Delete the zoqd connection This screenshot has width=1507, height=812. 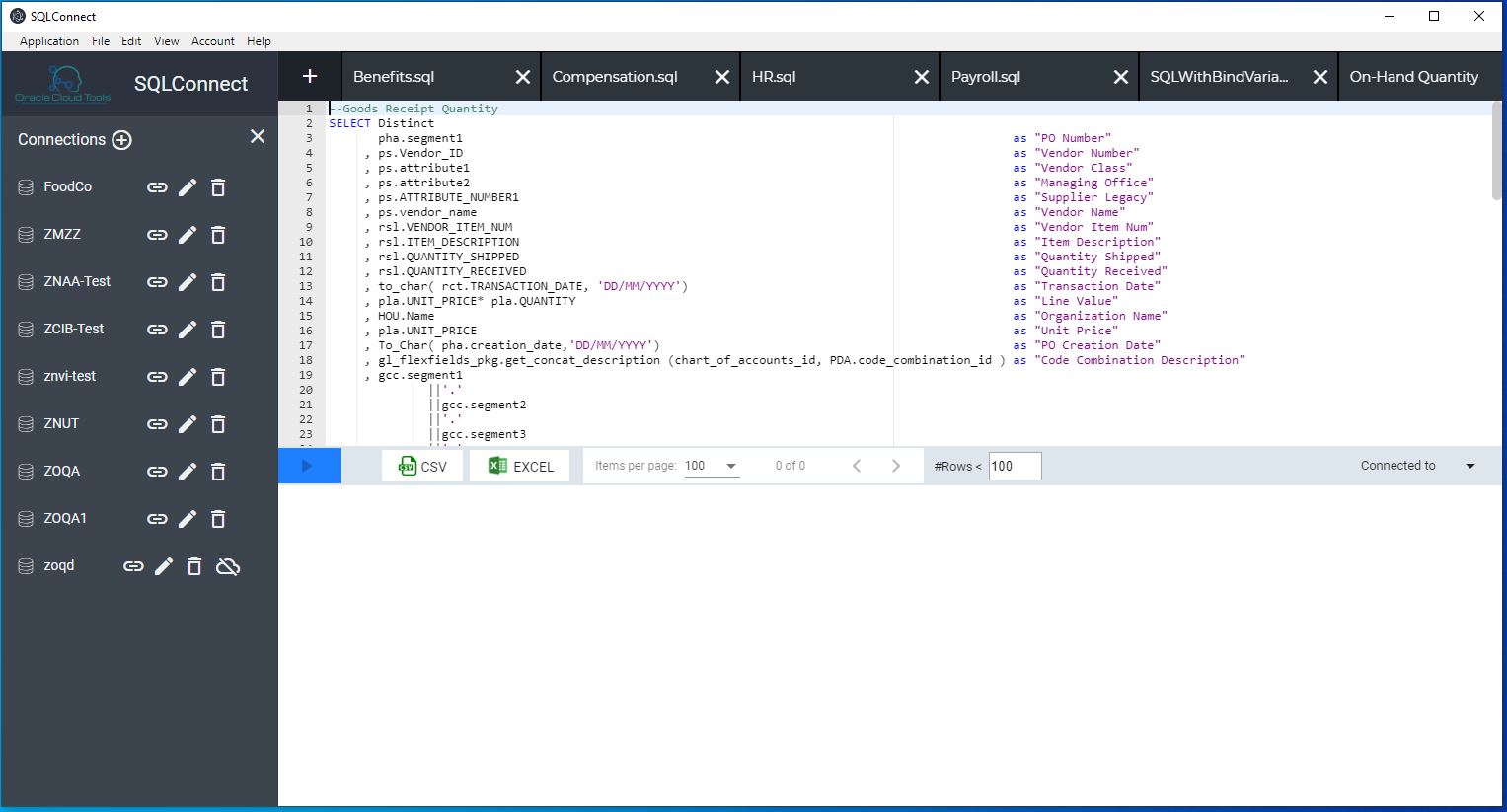click(194, 566)
